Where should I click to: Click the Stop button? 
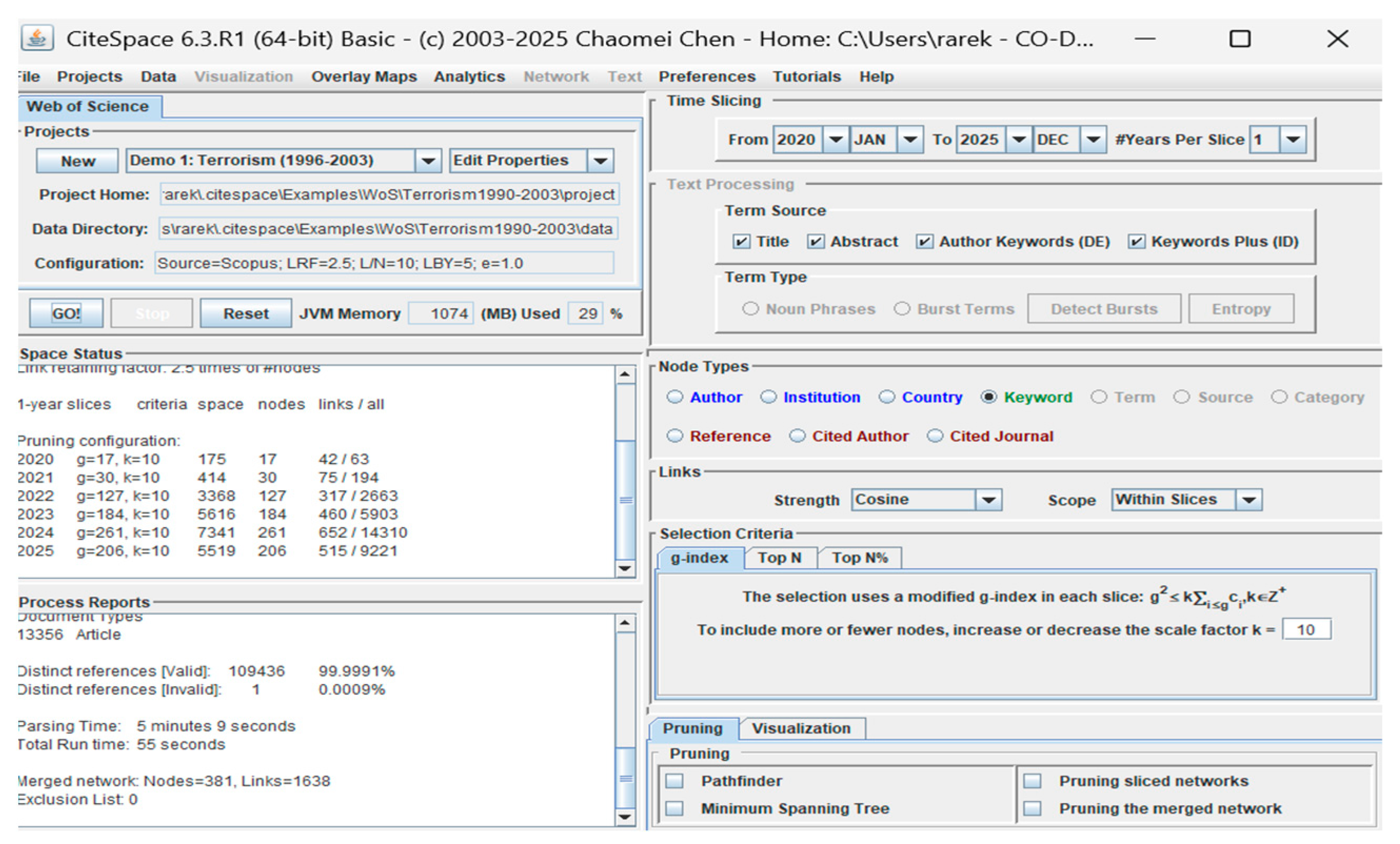click(152, 313)
